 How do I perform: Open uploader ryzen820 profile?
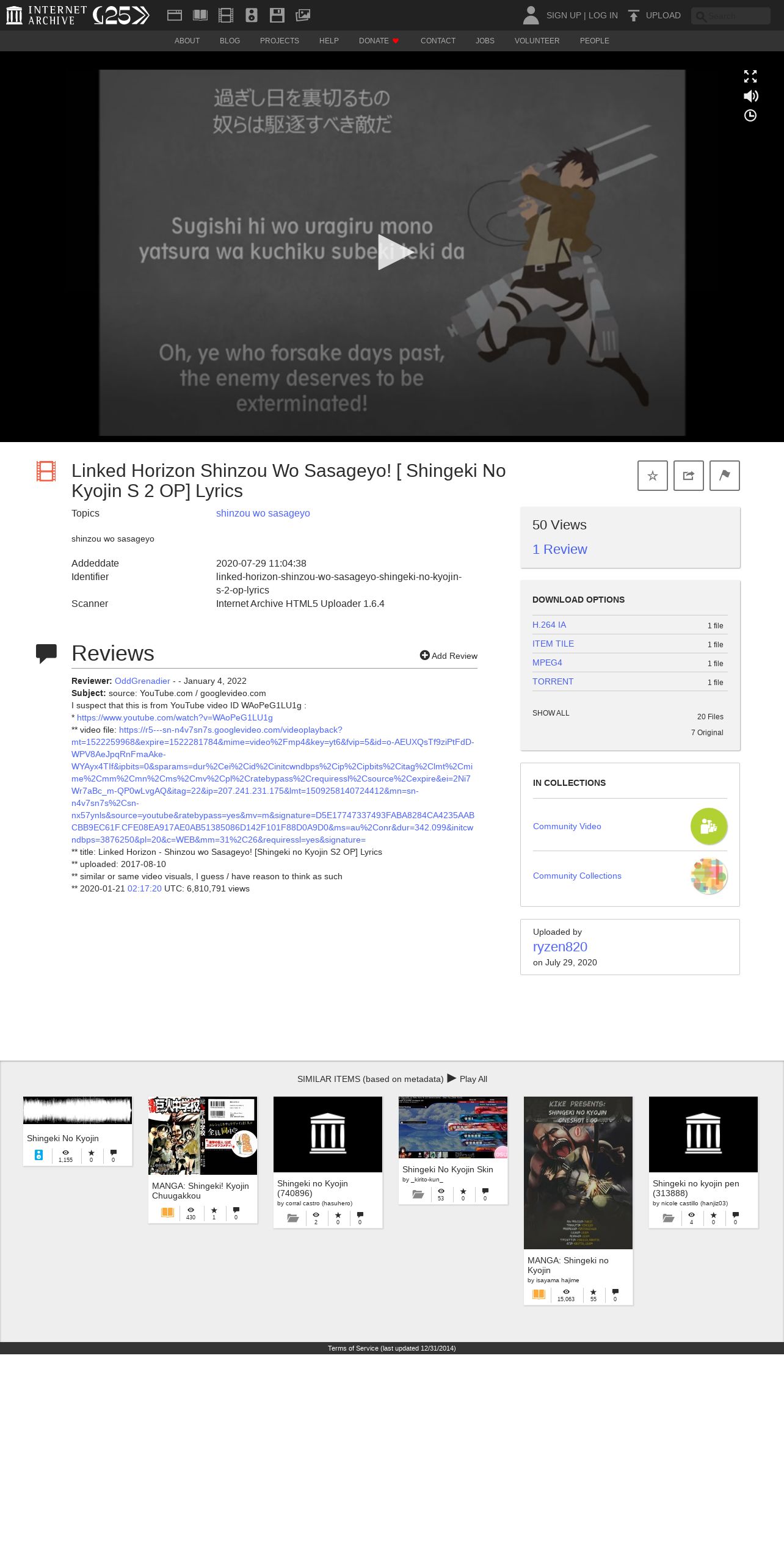point(560,947)
